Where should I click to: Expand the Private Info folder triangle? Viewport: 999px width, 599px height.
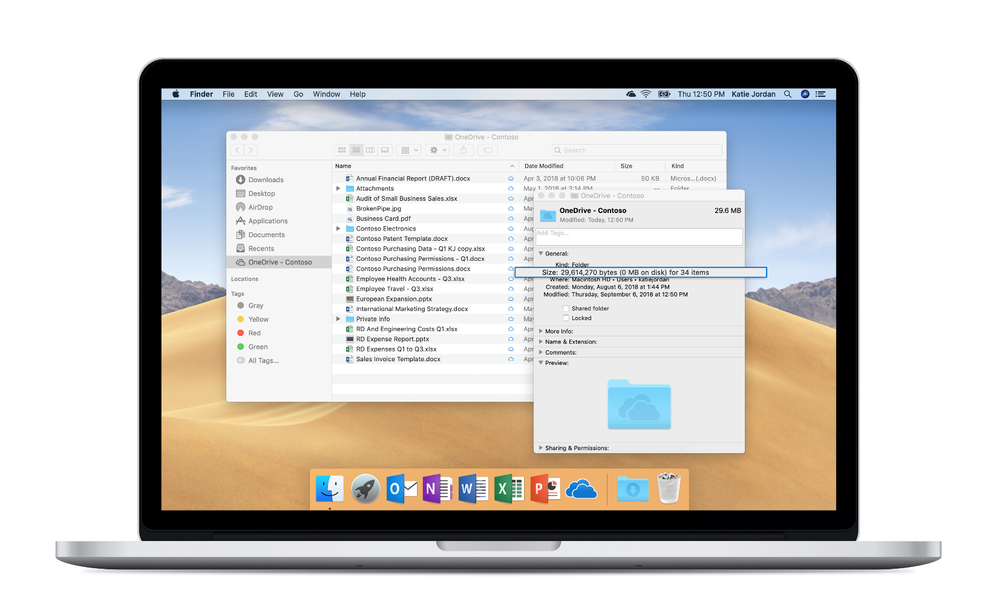point(338,319)
